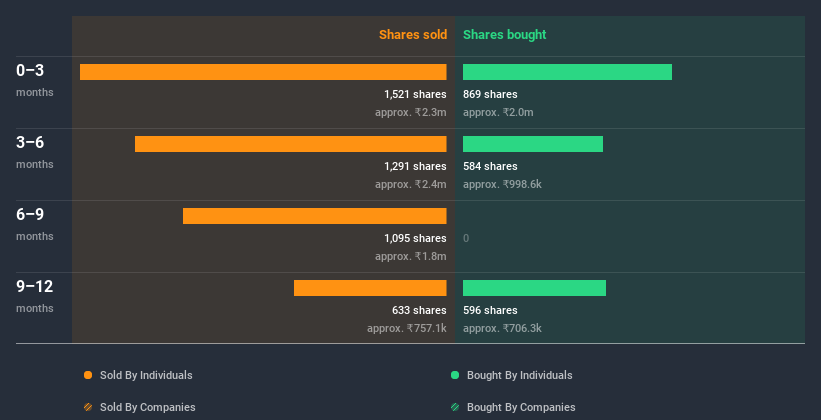This screenshot has width=821, height=420.
Task: Click the green 9–12 months bought bar
Action: click(534, 288)
